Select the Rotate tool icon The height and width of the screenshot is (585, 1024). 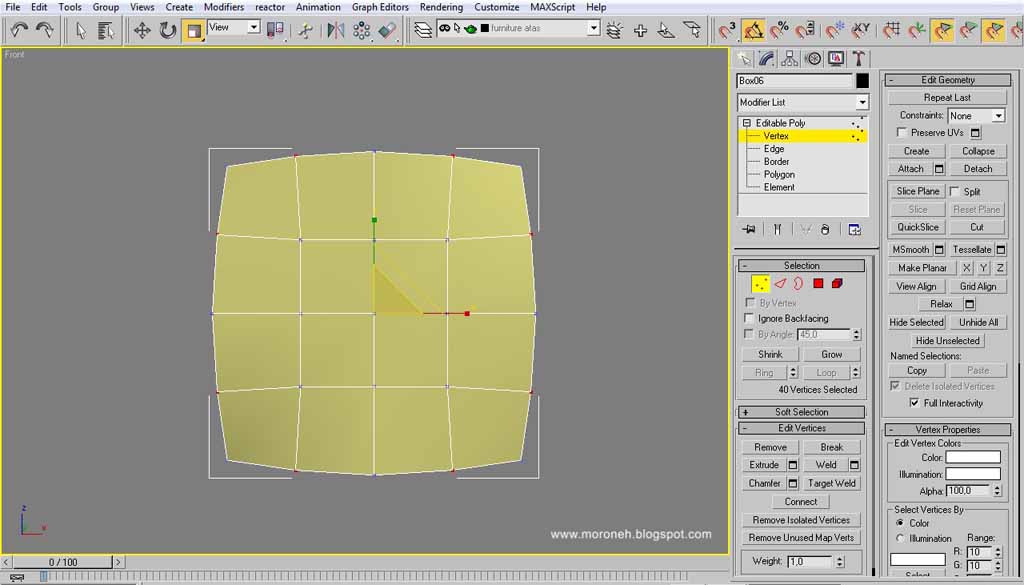(x=167, y=30)
